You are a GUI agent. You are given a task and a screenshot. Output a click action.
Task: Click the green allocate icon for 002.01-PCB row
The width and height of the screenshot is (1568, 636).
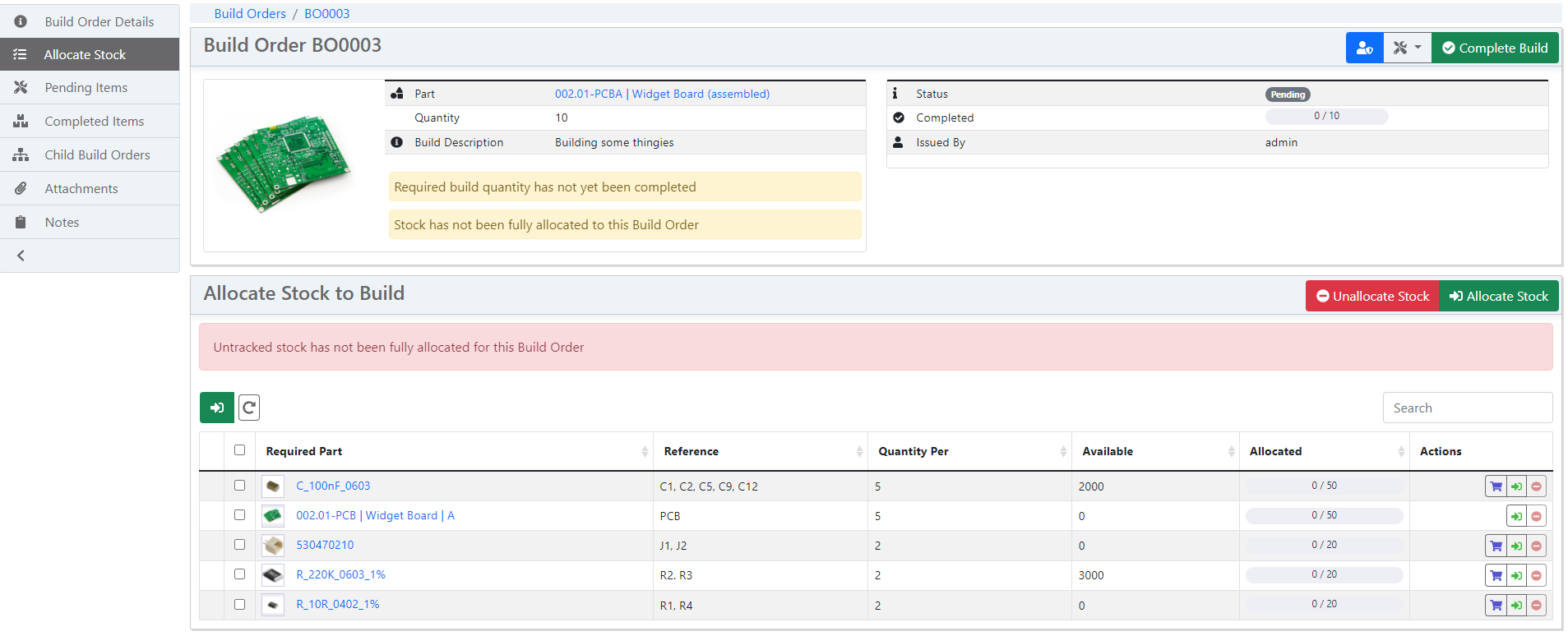coord(1516,516)
